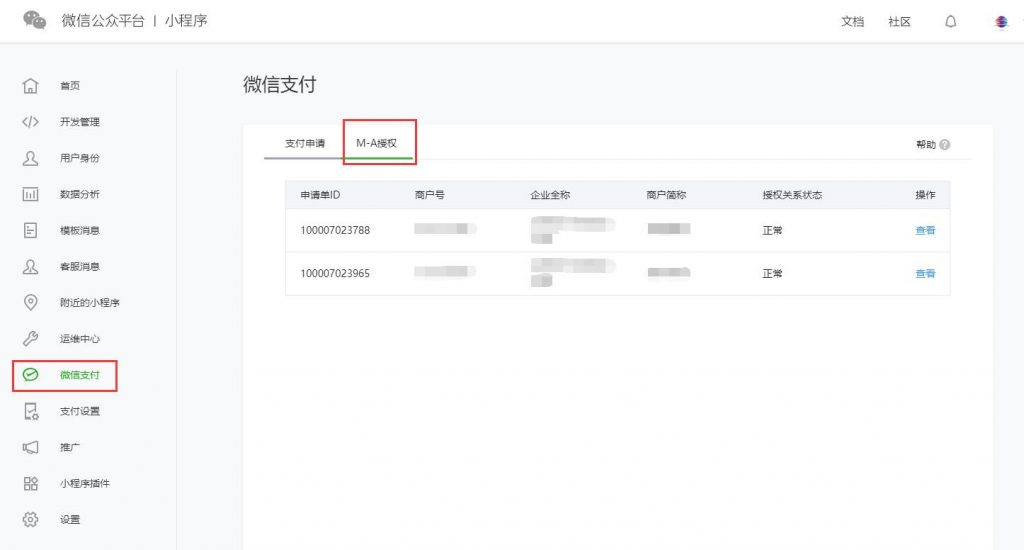Click the 微信公众平台 title in the header
The image size is (1024, 550).
pos(103,20)
